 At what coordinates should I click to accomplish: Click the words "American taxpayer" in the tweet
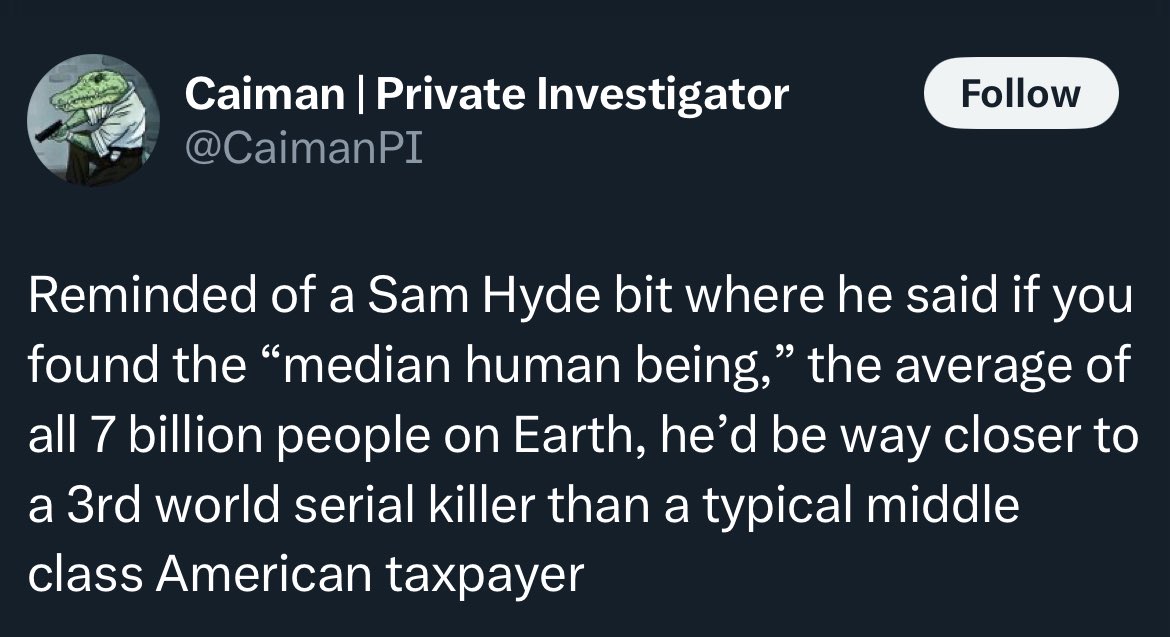point(368,575)
